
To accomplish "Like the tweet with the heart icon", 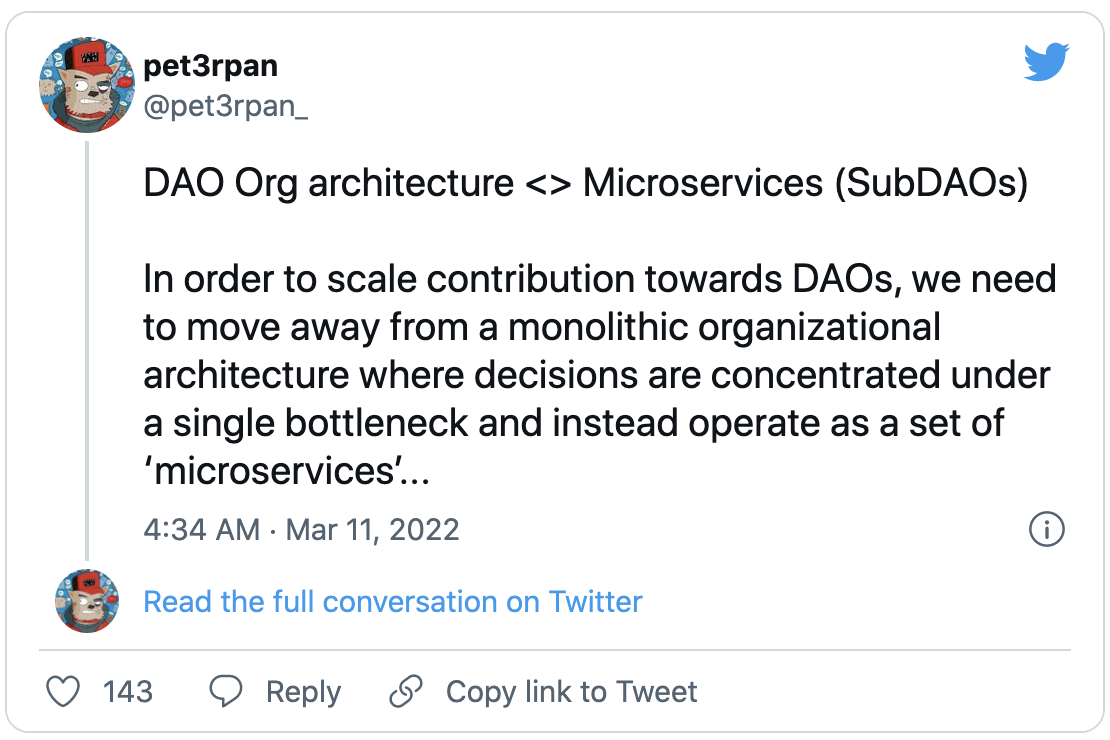I will coord(64,691).
